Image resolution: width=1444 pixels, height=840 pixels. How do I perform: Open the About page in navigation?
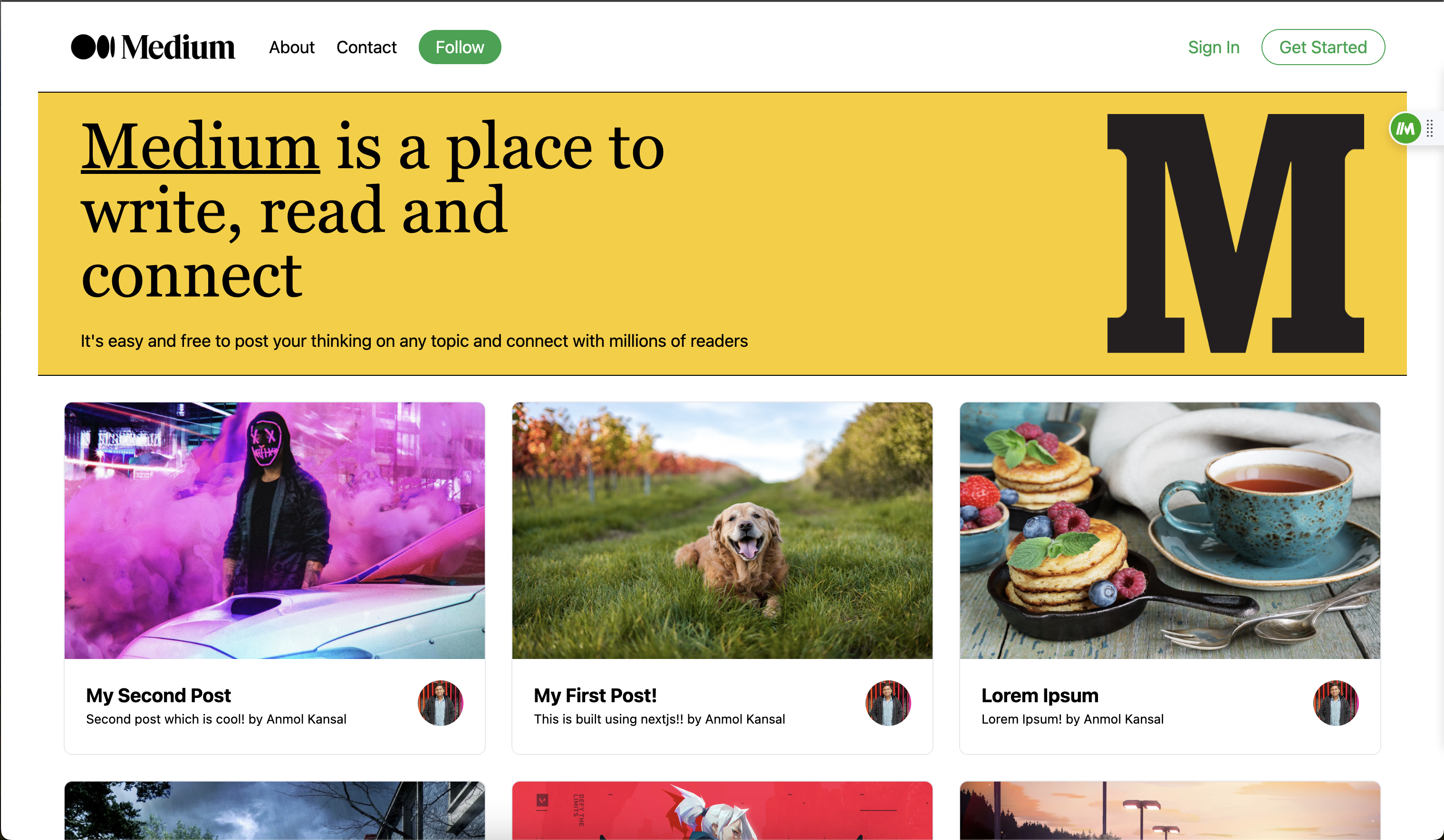pos(292,47)
